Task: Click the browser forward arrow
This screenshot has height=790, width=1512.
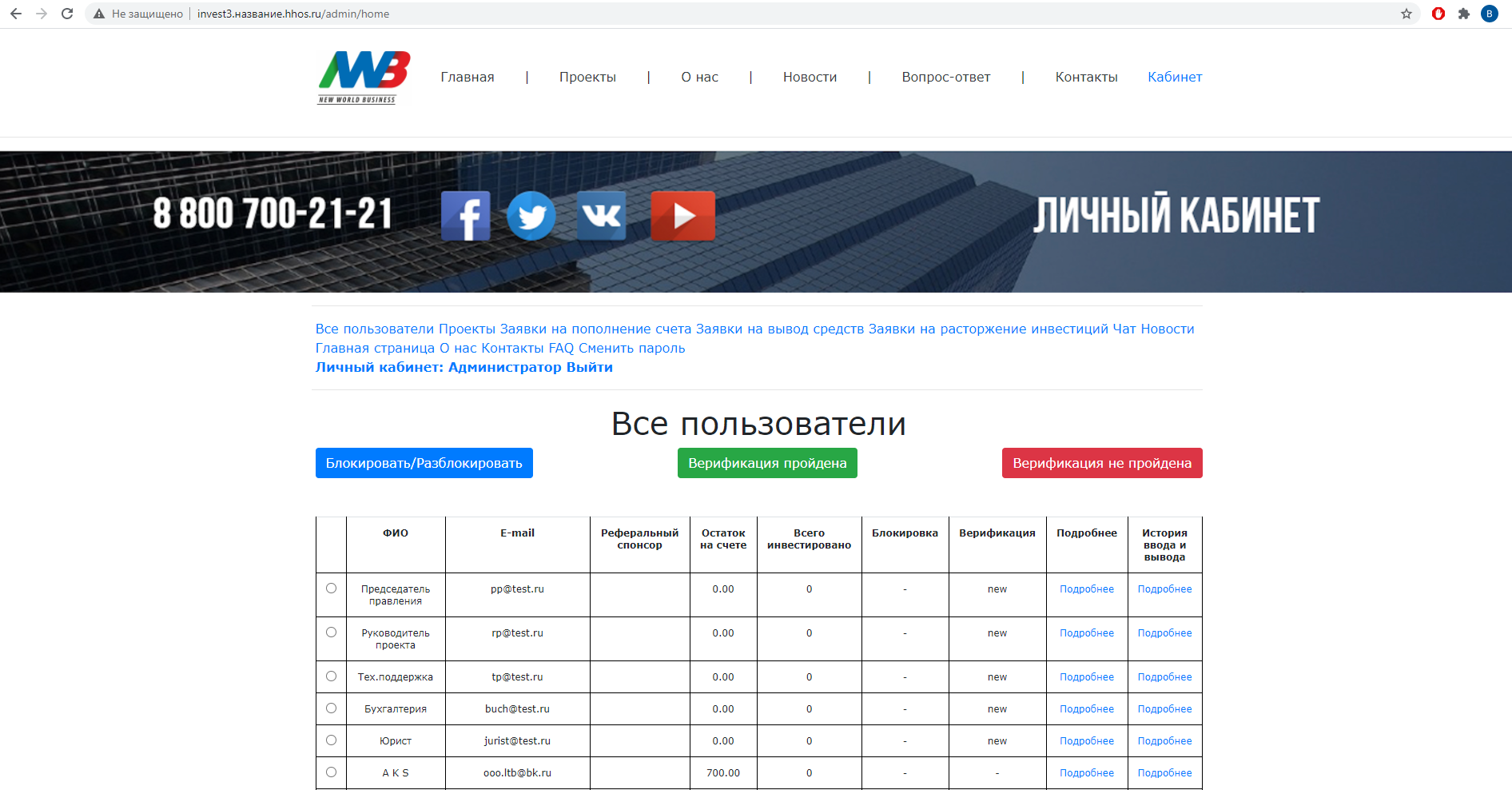Action: point(42,14)
